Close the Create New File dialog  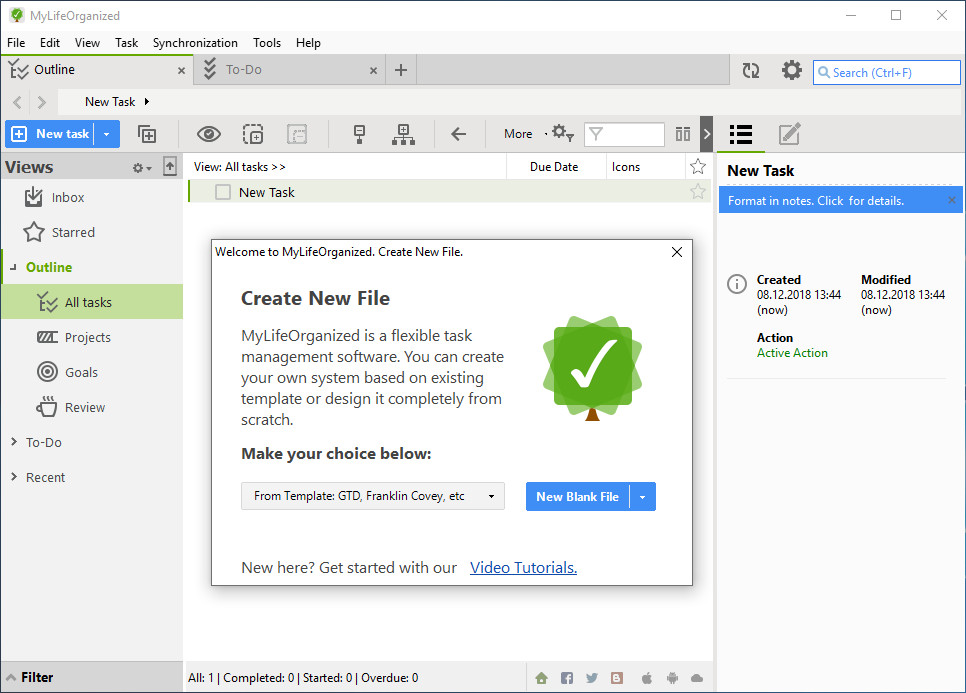click(x=676, y=252)
